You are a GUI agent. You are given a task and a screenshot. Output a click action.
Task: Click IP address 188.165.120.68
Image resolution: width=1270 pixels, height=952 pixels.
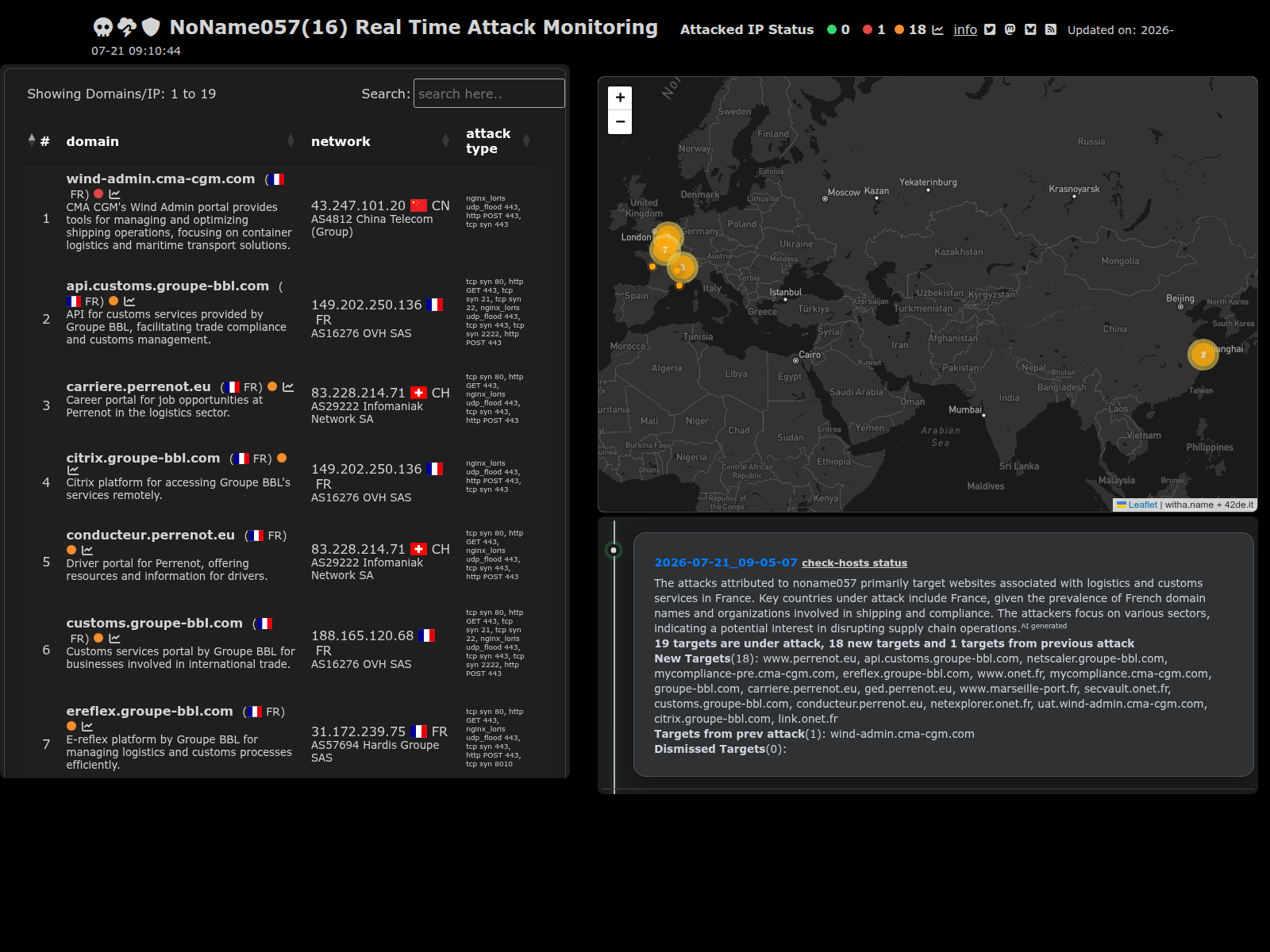pos(362,635)
